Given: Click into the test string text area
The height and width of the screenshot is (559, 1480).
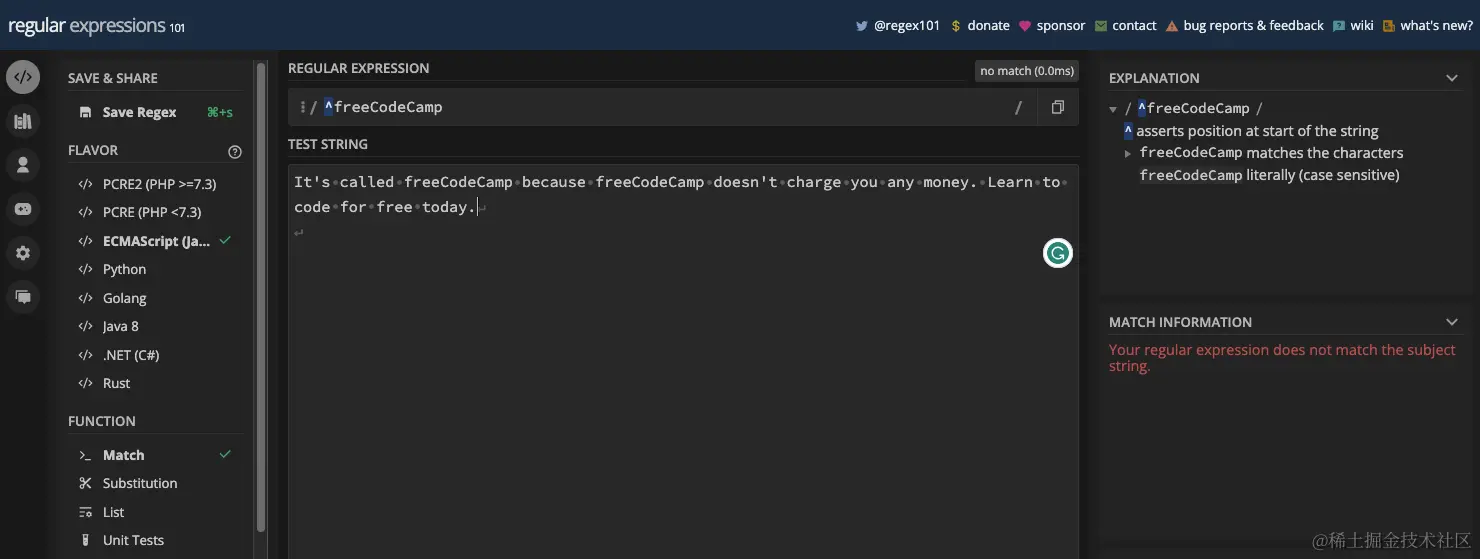Looking at the screenshot, I should (683, 360).
